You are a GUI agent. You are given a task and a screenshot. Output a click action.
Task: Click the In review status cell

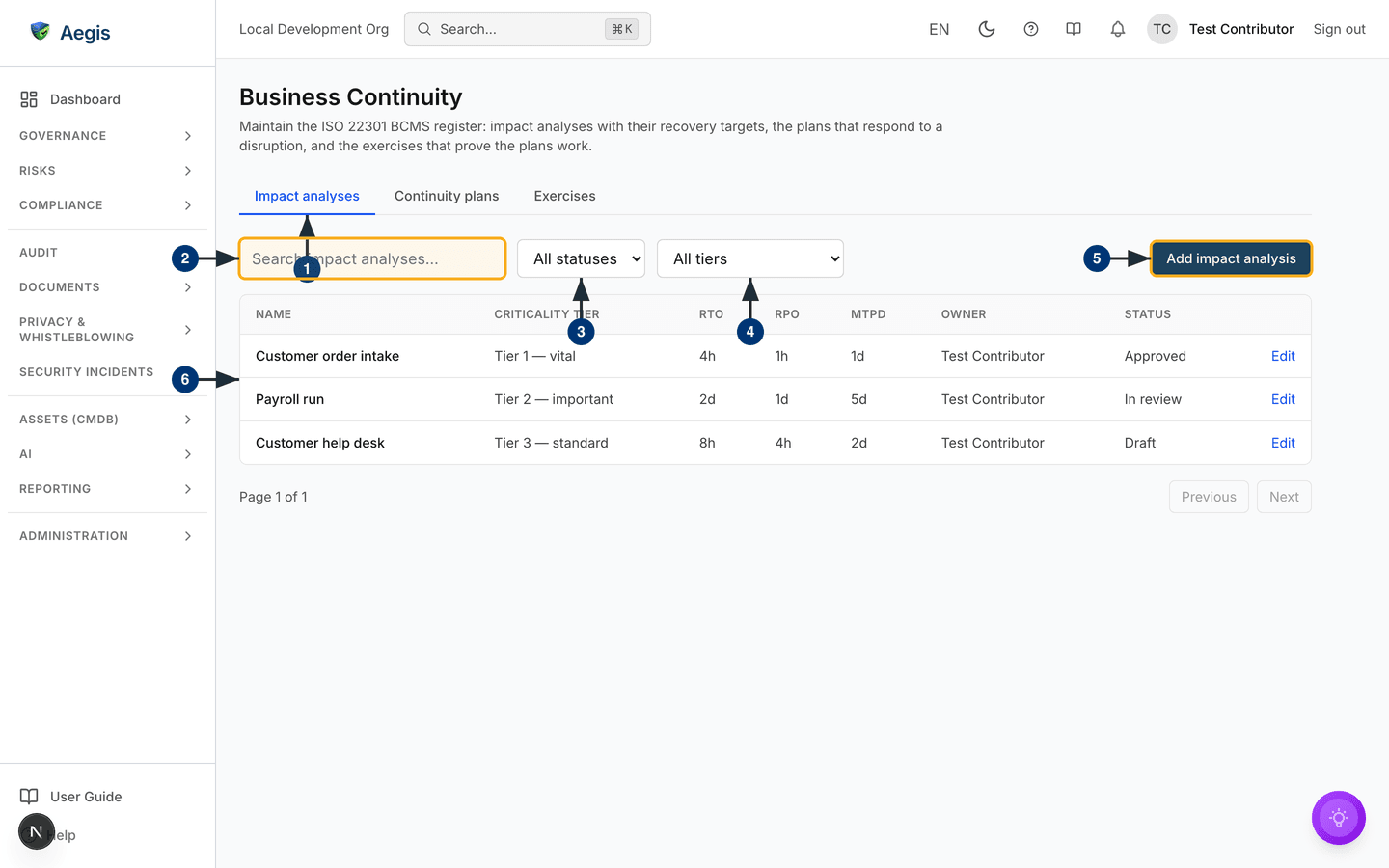pyautogui.click(x=1153, y=399)
